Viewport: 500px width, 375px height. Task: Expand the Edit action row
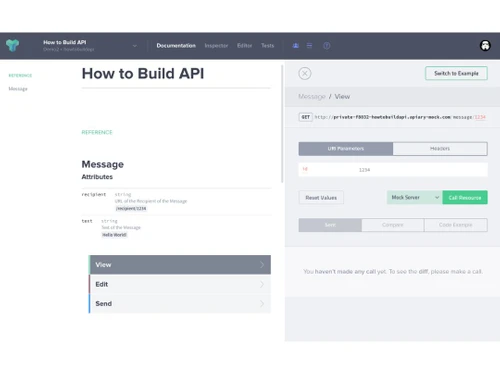(x=180, y=284)
